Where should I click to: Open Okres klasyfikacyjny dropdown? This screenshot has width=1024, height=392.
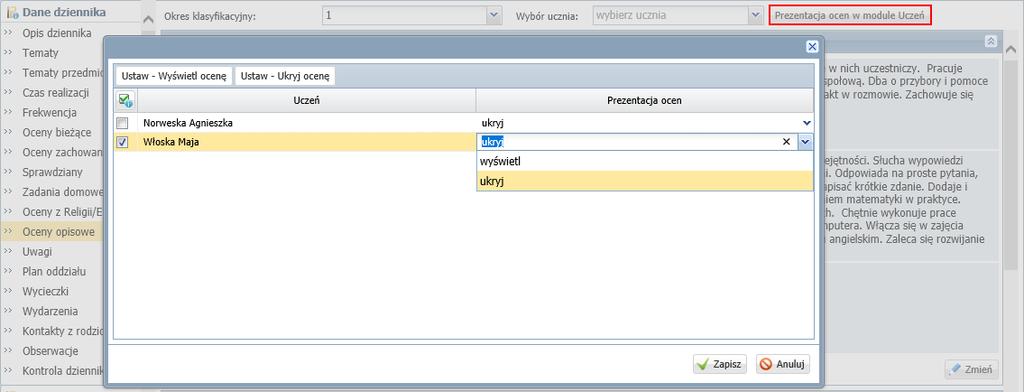(x=494, y=15)
